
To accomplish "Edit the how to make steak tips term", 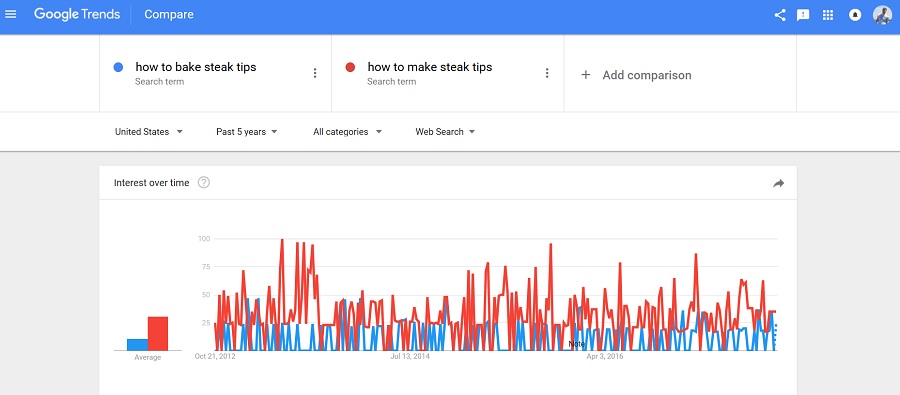I will 430,67.
